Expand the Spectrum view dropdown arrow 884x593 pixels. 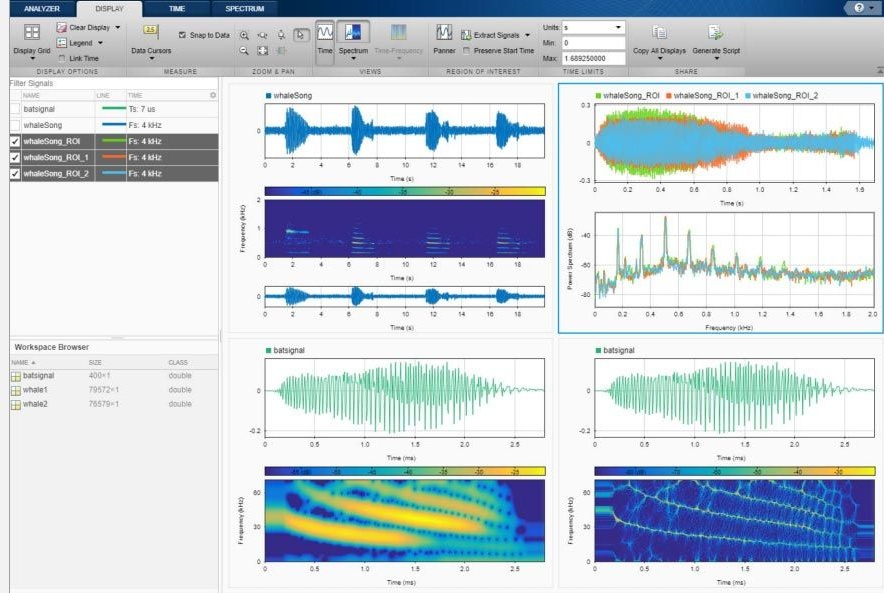pos(353,59)
